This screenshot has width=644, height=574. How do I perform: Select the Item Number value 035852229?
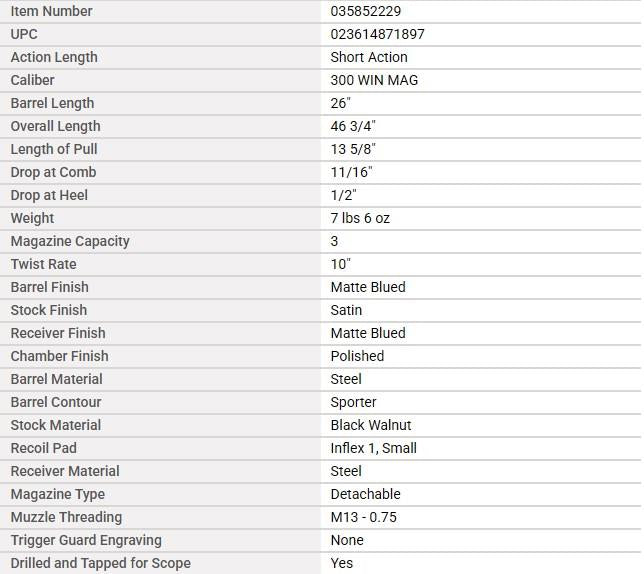click(366, 11)
